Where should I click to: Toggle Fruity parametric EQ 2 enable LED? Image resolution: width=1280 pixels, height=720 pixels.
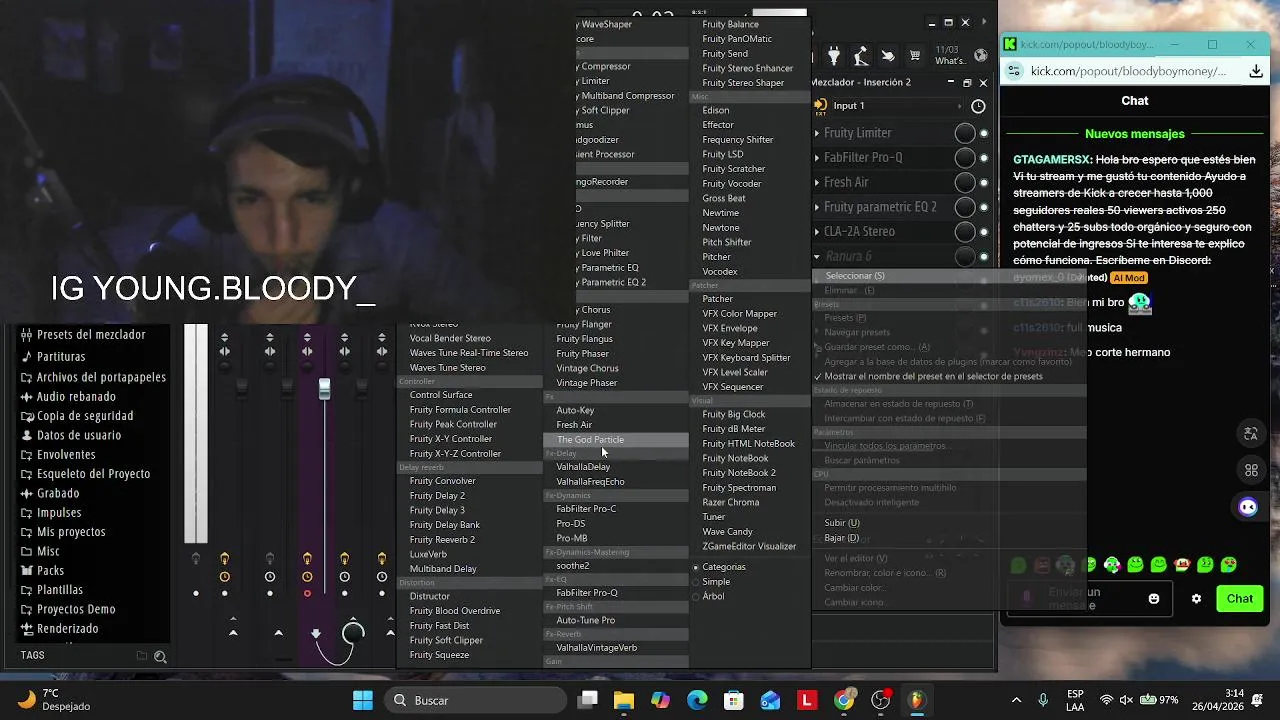(984, 207)
